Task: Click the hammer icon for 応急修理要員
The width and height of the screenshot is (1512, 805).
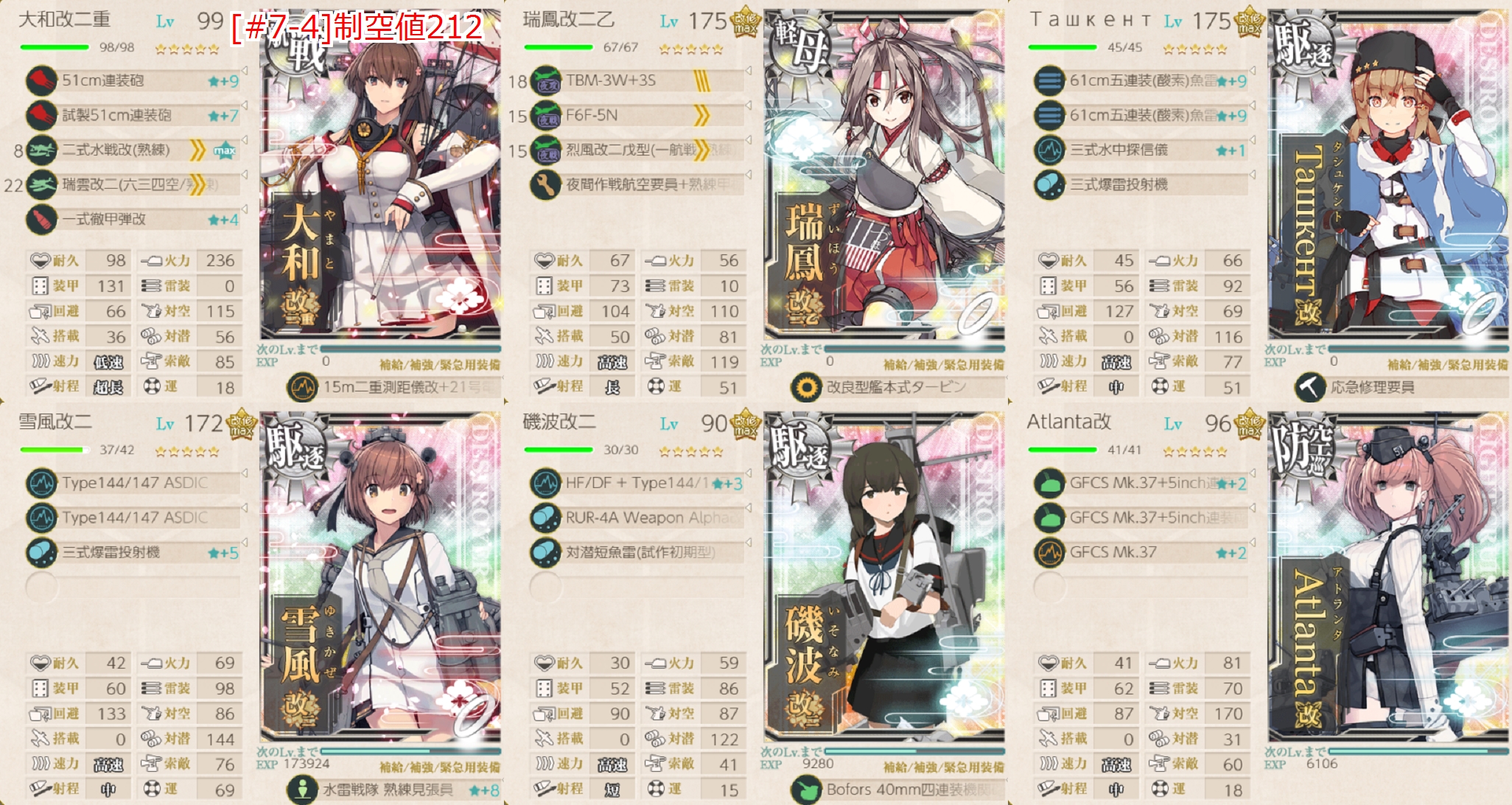Action: [1310, 387]
